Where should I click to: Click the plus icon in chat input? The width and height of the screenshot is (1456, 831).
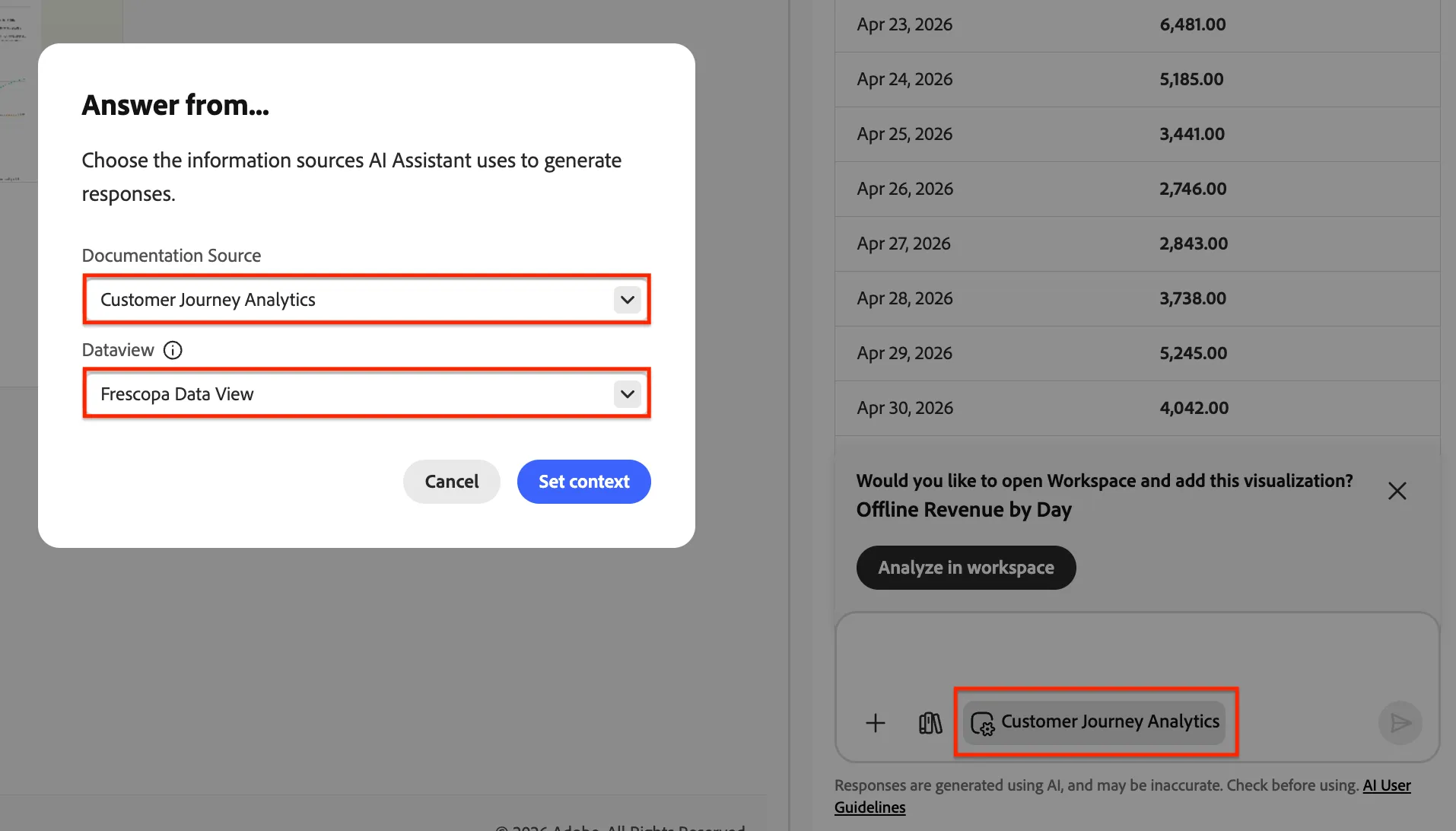[x=876, y=723]
